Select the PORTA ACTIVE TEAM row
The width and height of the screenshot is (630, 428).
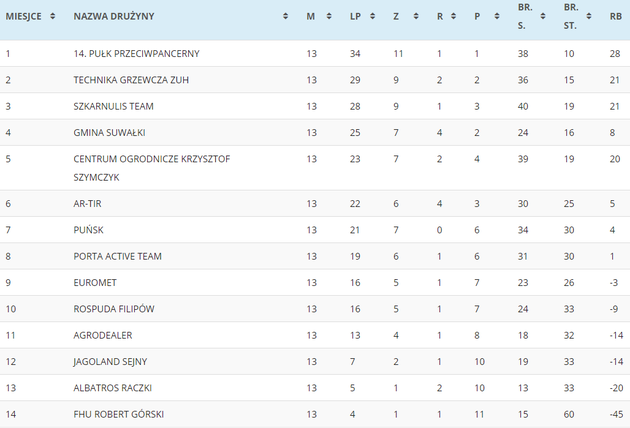tap(315, 256)
